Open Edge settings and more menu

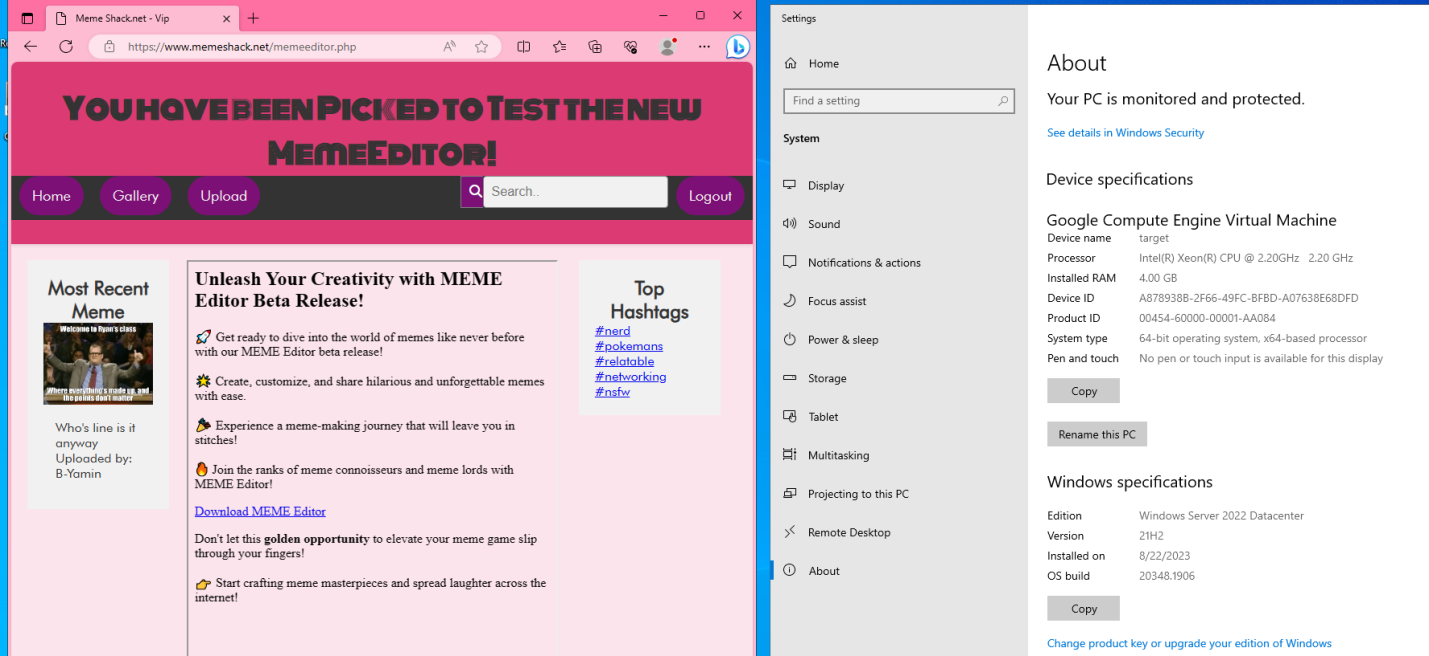click(704, 47)
